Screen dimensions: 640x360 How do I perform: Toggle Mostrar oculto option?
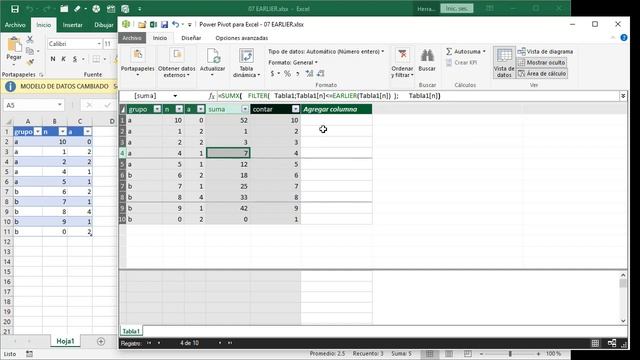point(542,62)
